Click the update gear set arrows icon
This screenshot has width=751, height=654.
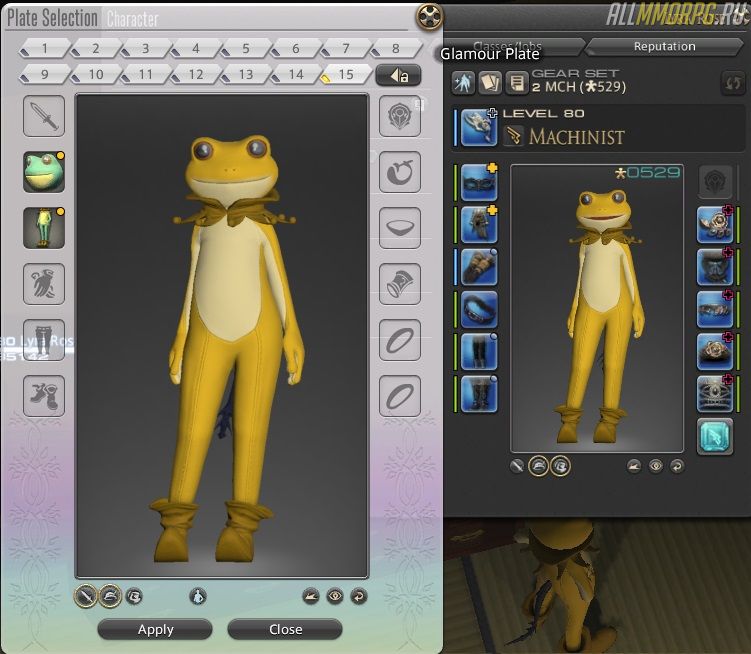tap(733, 83)
